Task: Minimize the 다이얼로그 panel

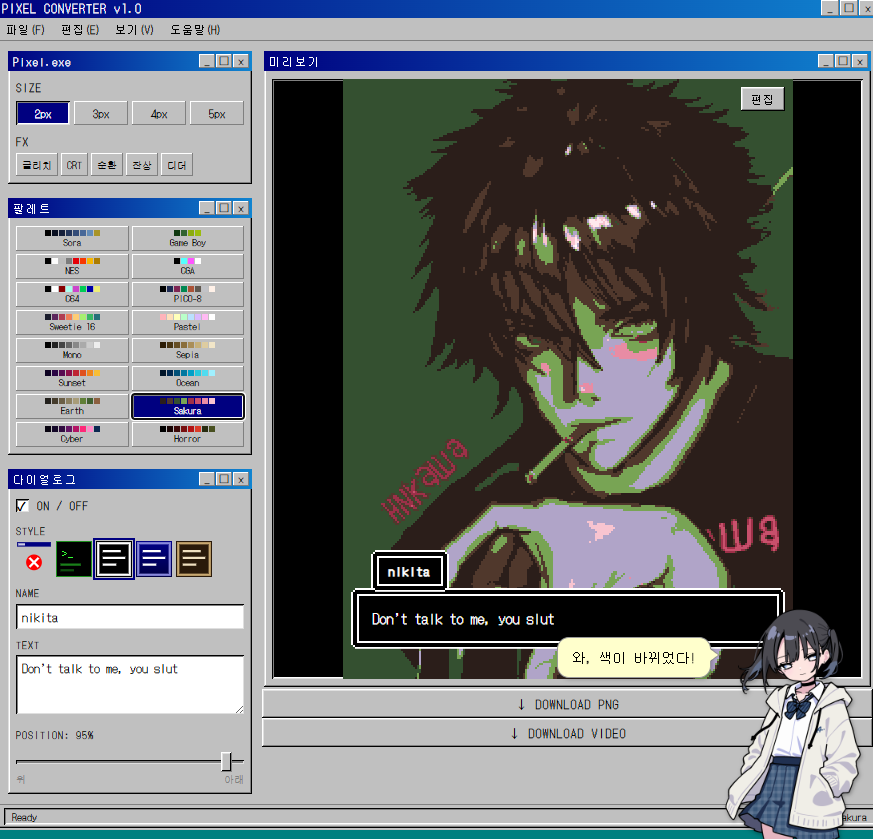Action: (x=207, y=479)
